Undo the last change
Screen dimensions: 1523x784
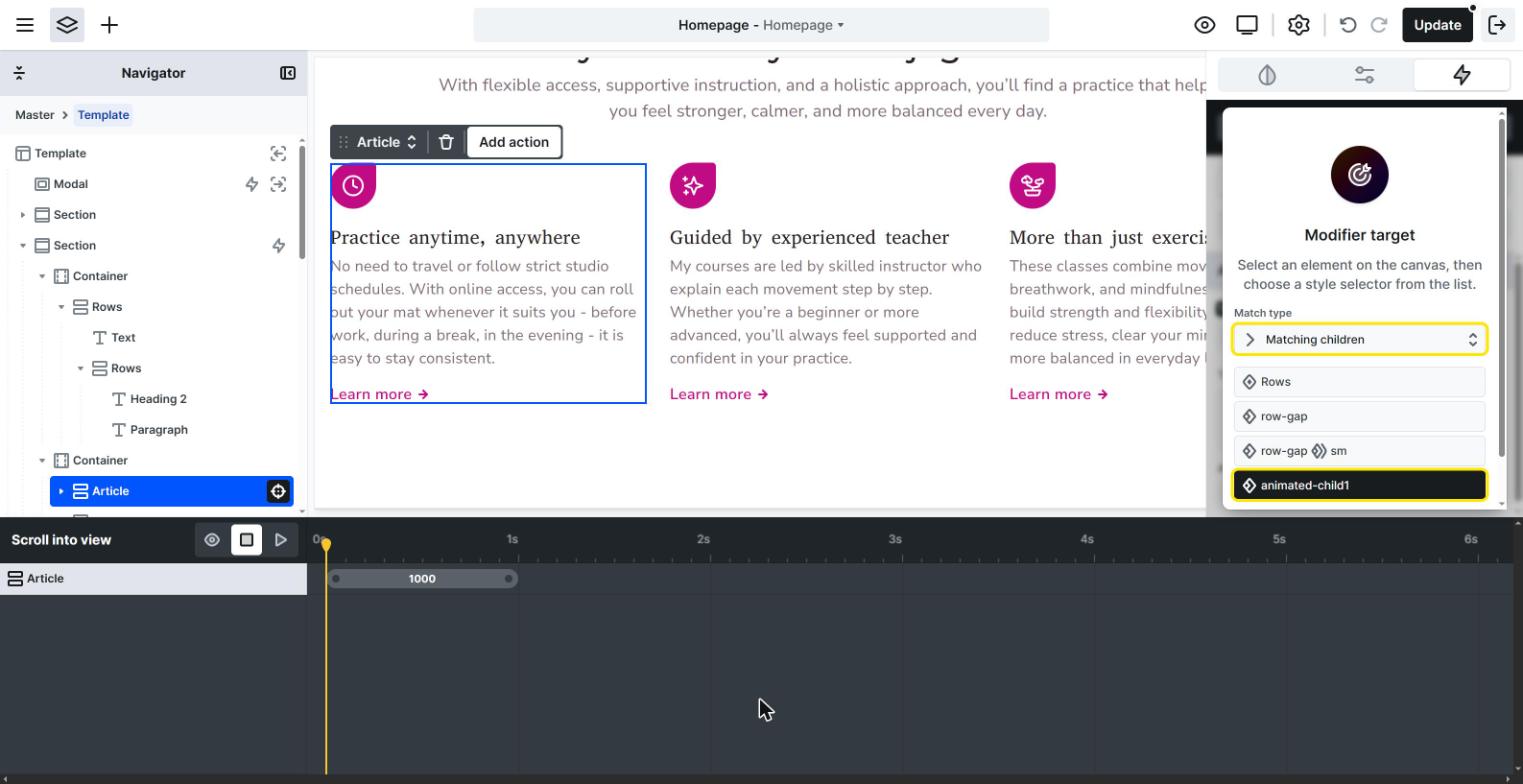pyautogui.click(x=1348, y=25)
